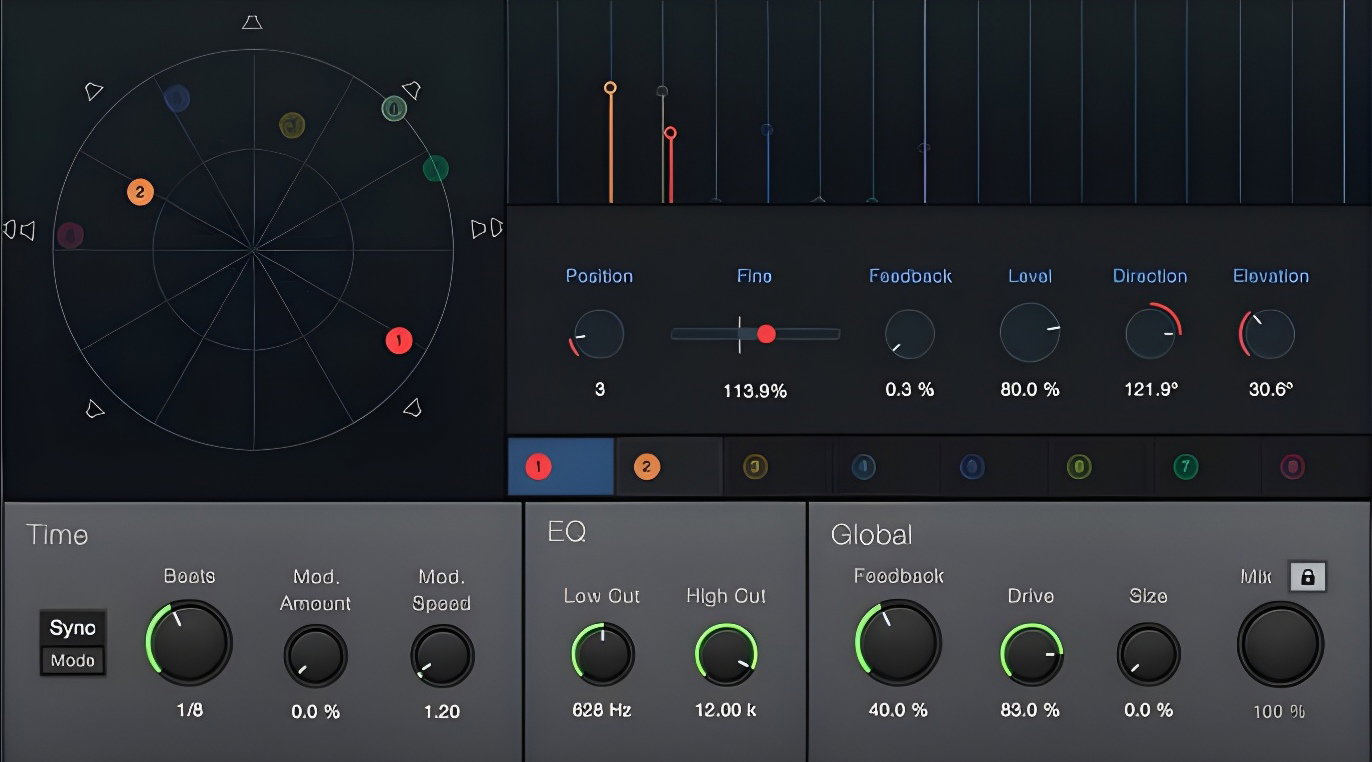Click the Mix knob
Viewport: 1372px width, 762px height.
coord(1281,644)
